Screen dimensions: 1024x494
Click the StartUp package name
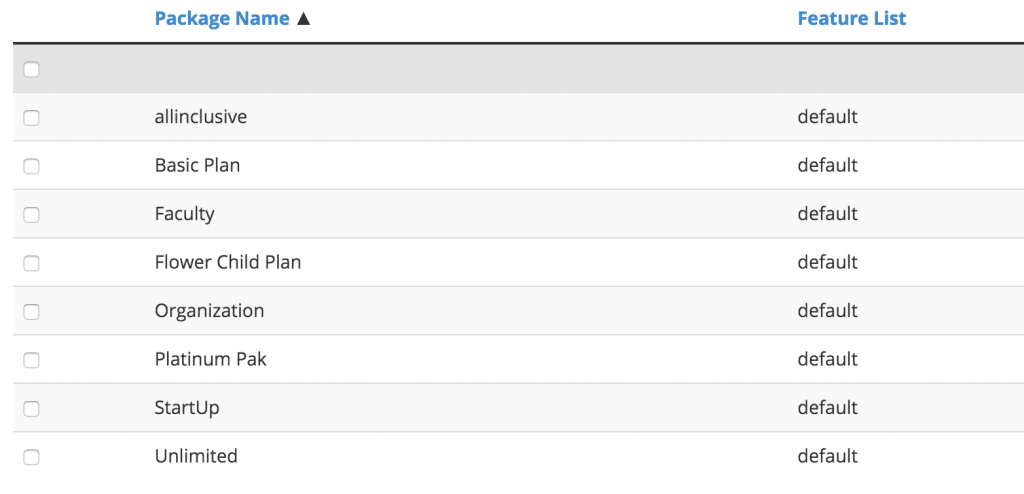(187, 408)
